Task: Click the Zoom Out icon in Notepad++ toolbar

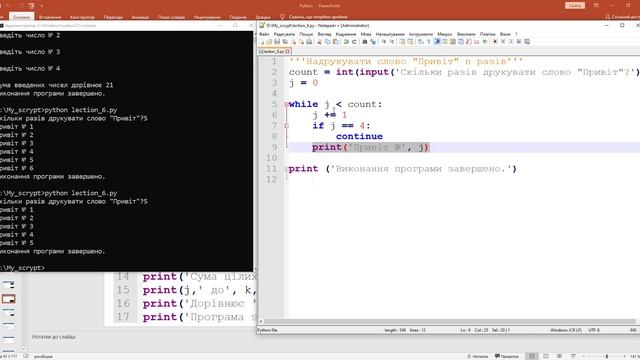Action: pyautogui.click(x=392, y=42)
